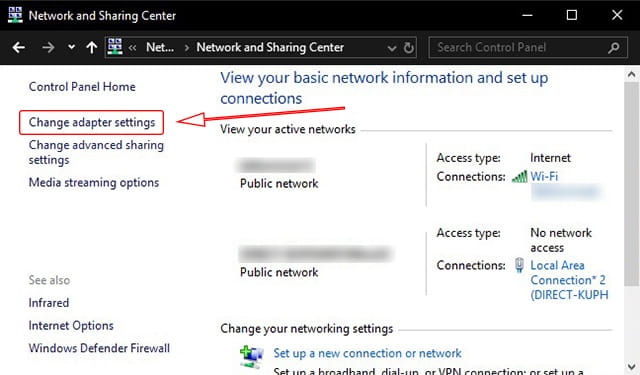Open Control Panel Home

point(82,87)
